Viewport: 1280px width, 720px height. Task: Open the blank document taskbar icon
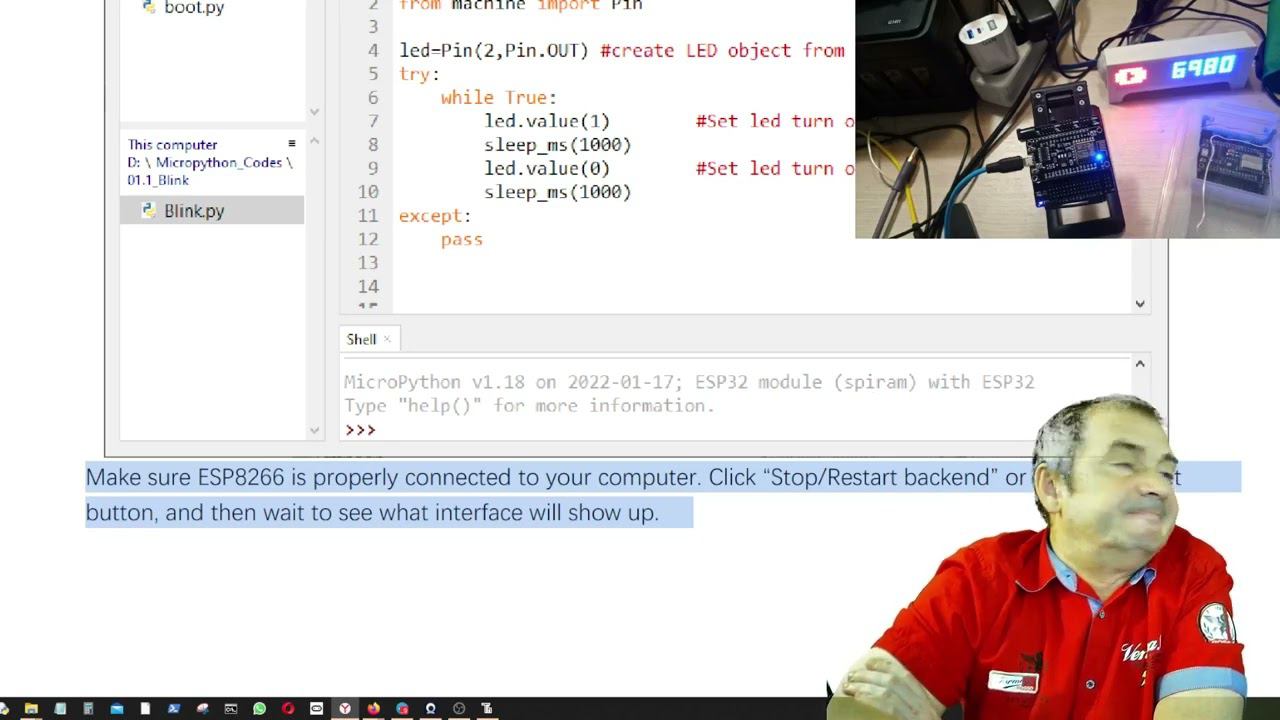[145, 709]
